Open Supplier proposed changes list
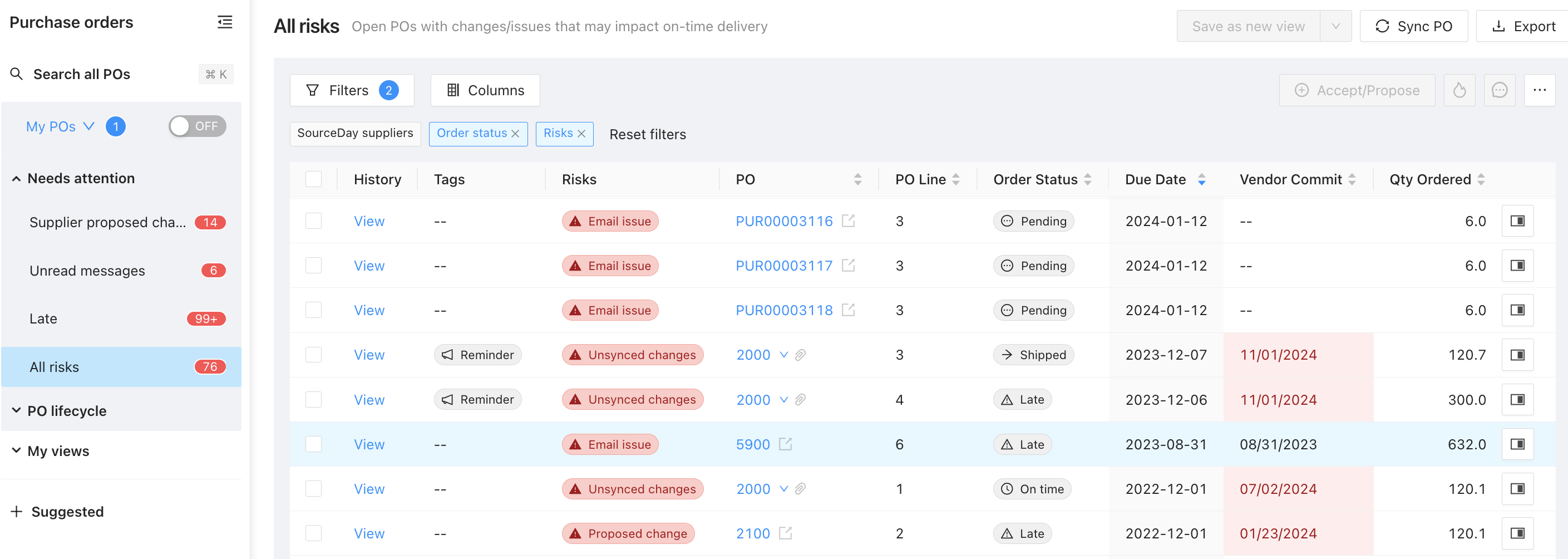 coord(121,222)
